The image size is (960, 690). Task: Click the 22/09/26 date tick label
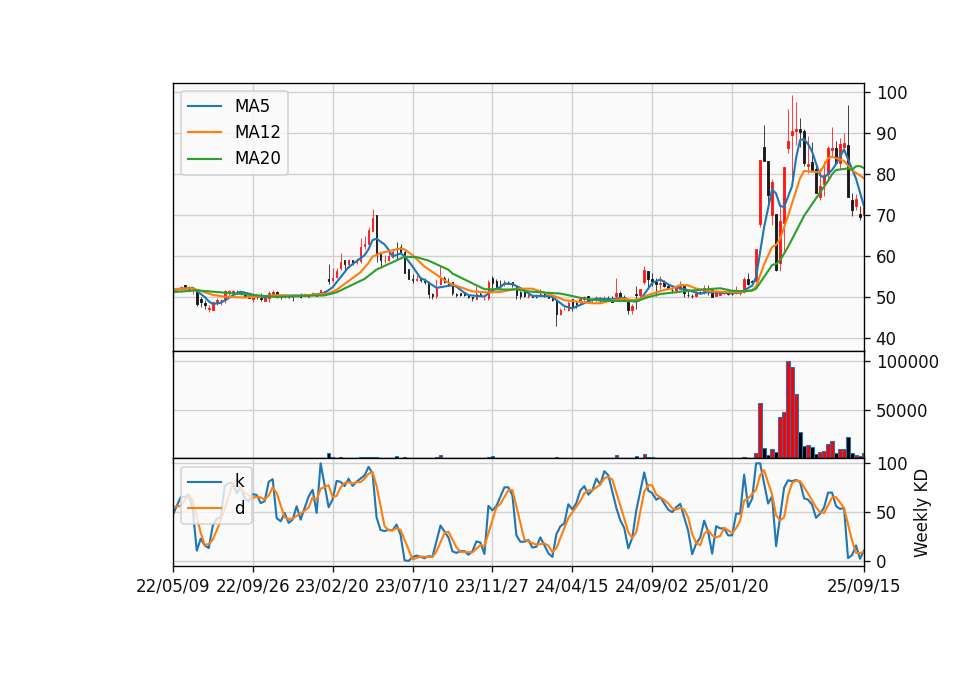click(253, 586)
